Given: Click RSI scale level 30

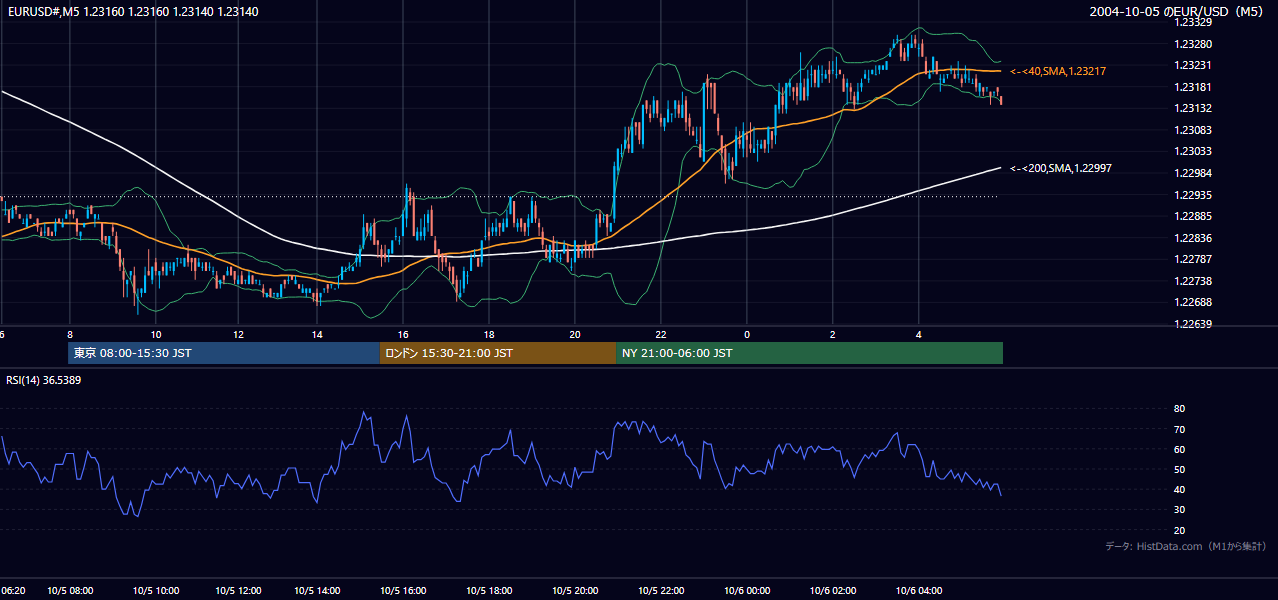Looking at the screenshot, I should 1179,510.
